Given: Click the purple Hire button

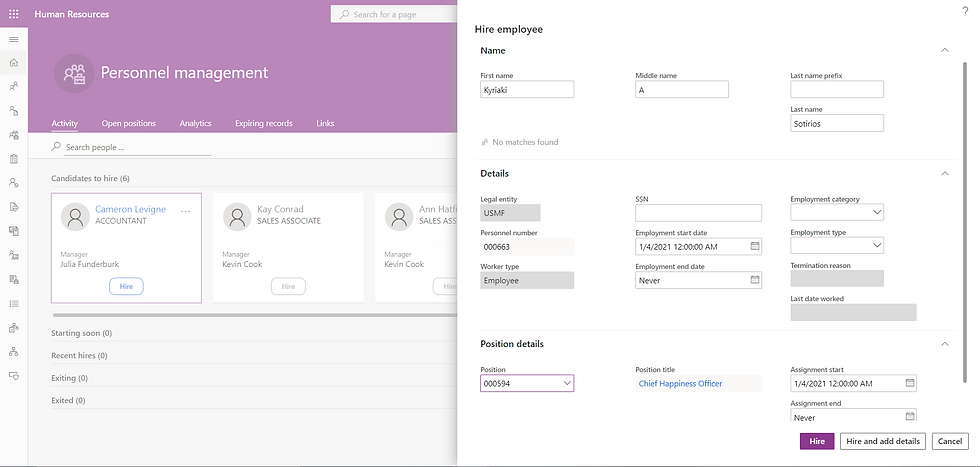Looking at the screenshot, I should point(817,441).
